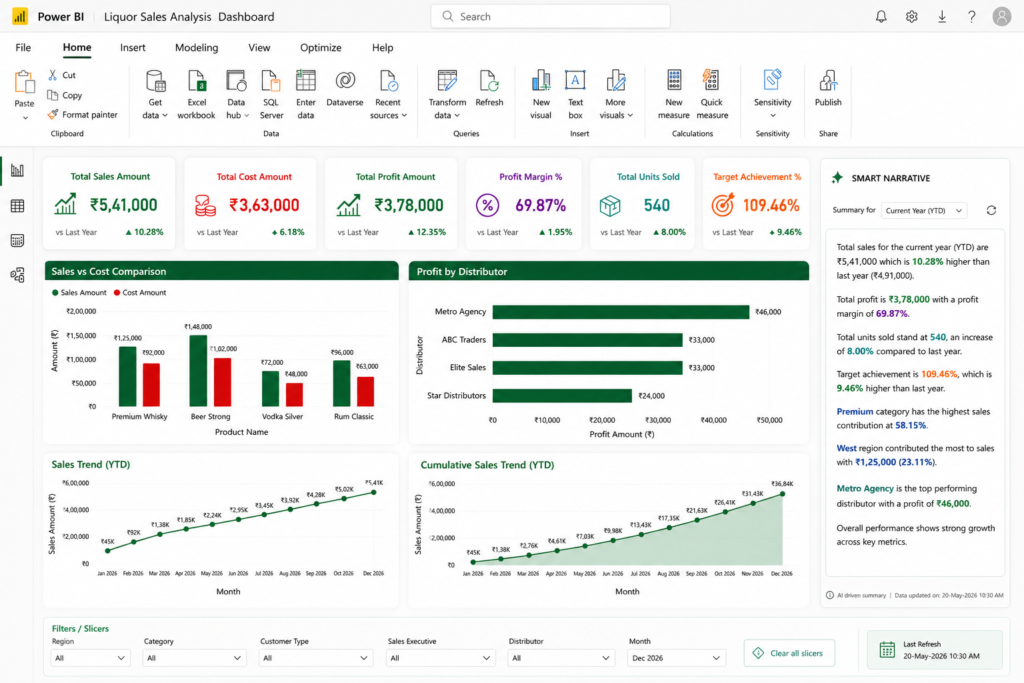Open the Distributor slicer dropdown
This screenshot has height=683, width=1024.
click(561, 658)
